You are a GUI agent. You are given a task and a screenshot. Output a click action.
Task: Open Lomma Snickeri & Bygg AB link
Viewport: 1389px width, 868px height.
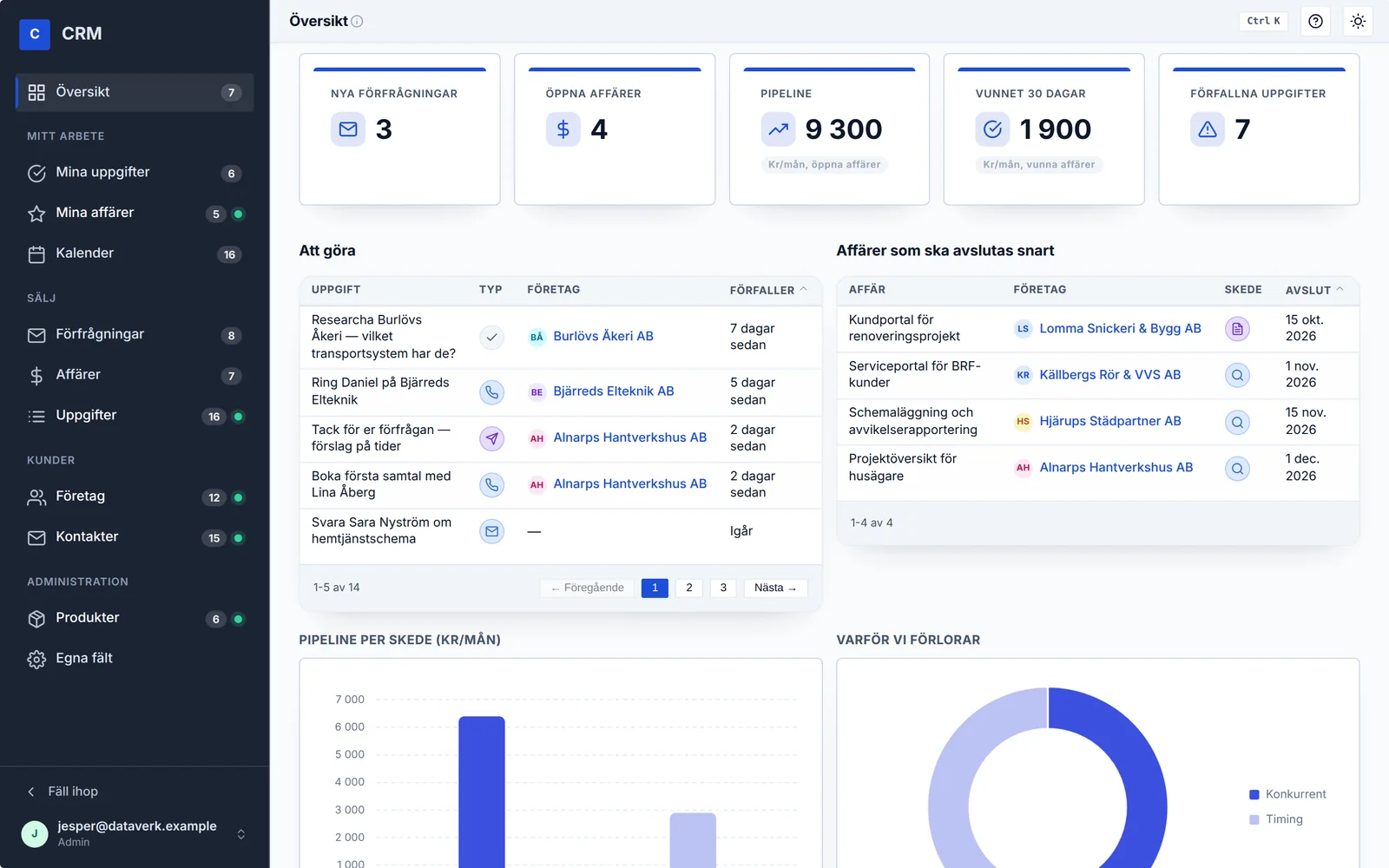pos(1120,329)
